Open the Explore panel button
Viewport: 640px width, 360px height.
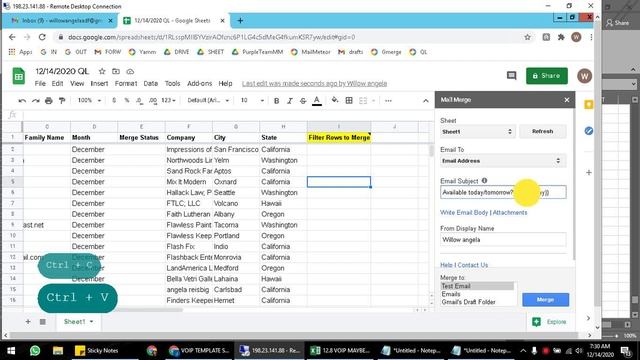click(550, 322)
